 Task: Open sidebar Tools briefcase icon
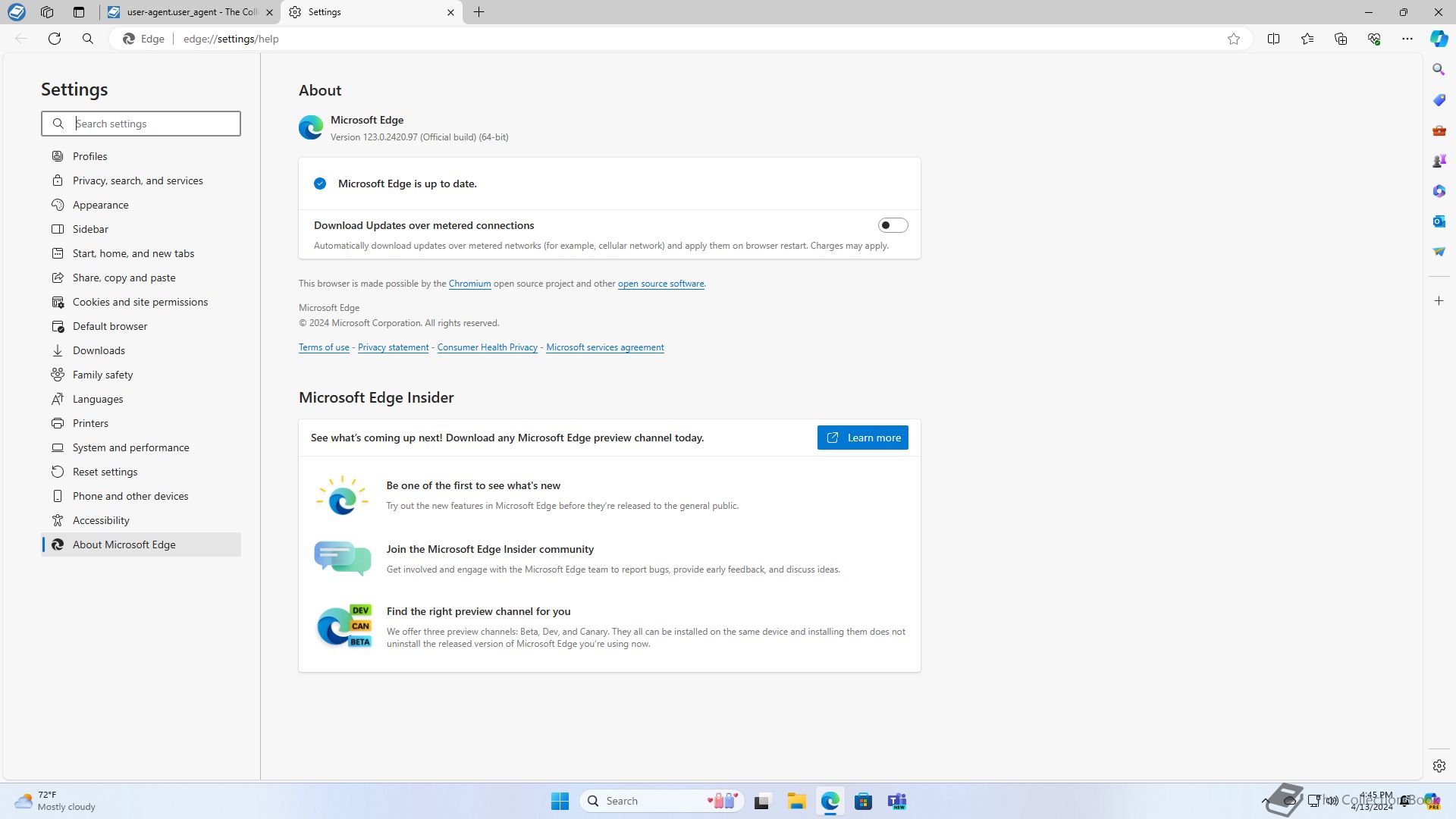coord(1439,130)
